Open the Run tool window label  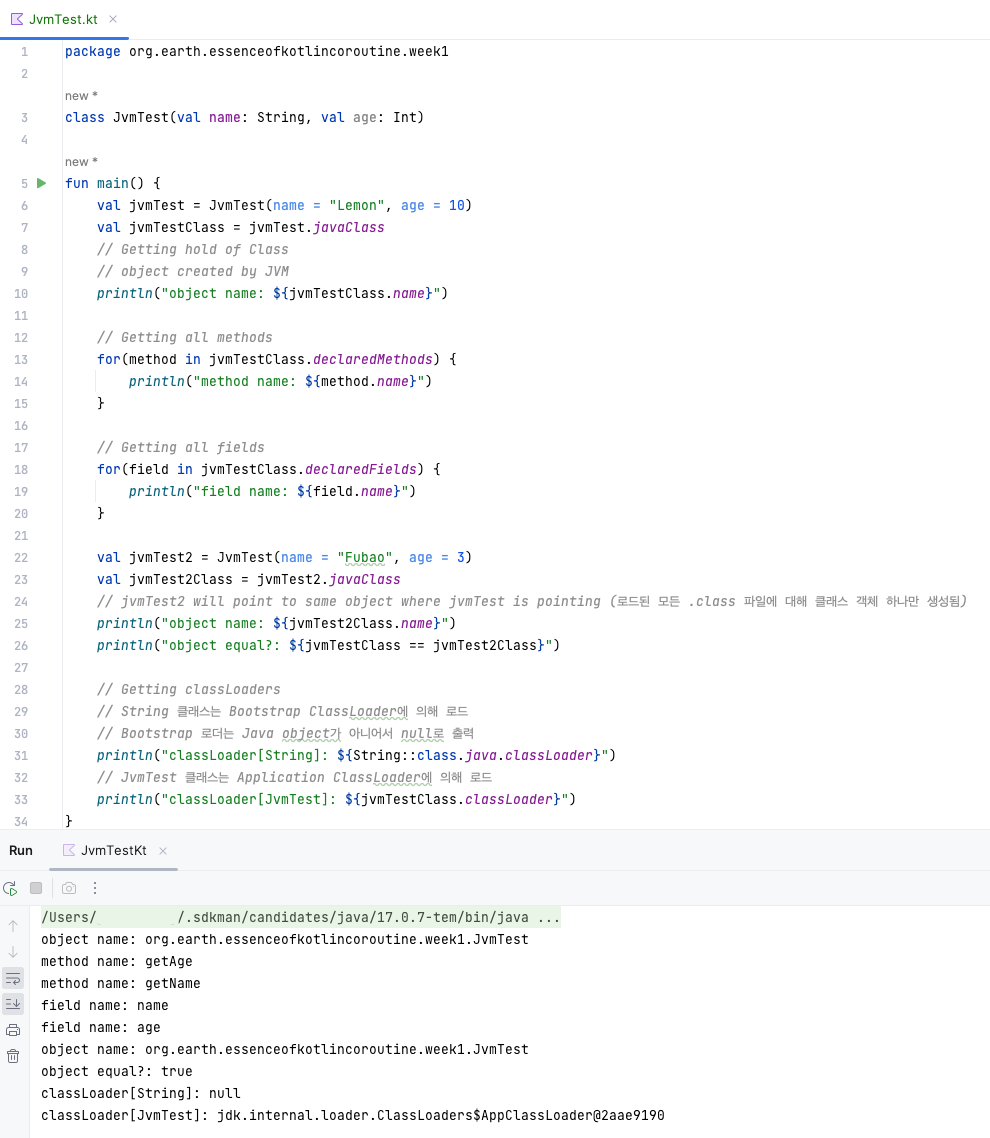[x=21, y=851]
